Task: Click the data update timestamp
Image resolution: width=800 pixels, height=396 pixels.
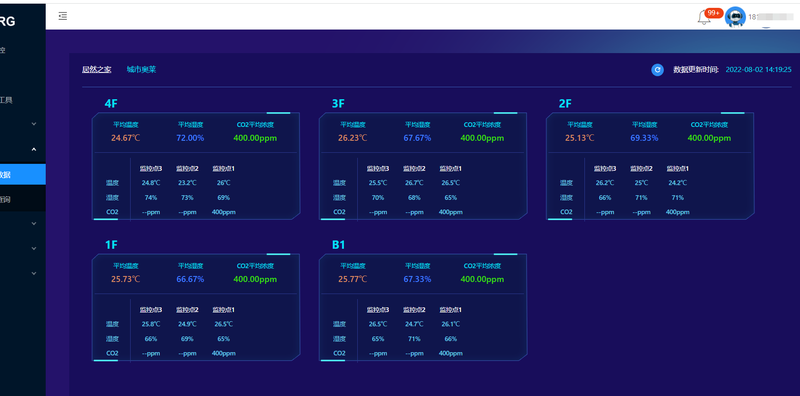Action: click(758, 69)
